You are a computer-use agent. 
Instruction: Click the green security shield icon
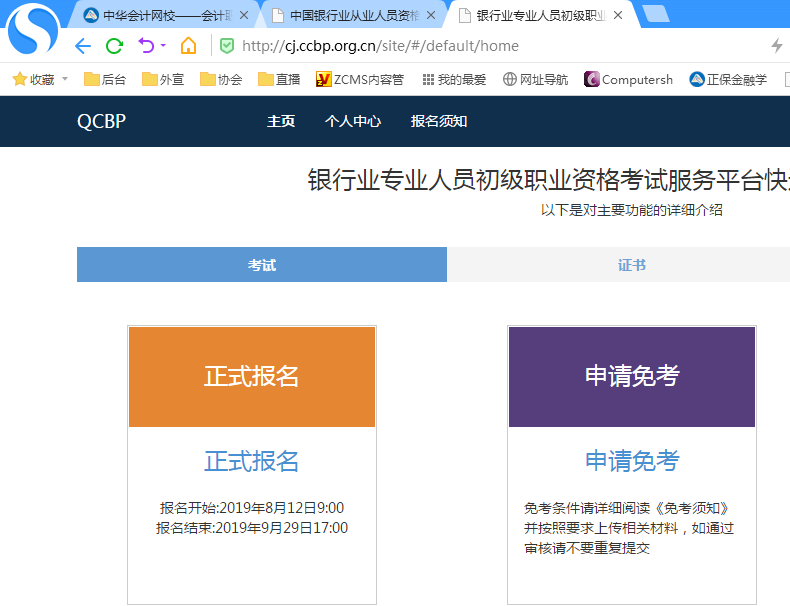(227, 46)
